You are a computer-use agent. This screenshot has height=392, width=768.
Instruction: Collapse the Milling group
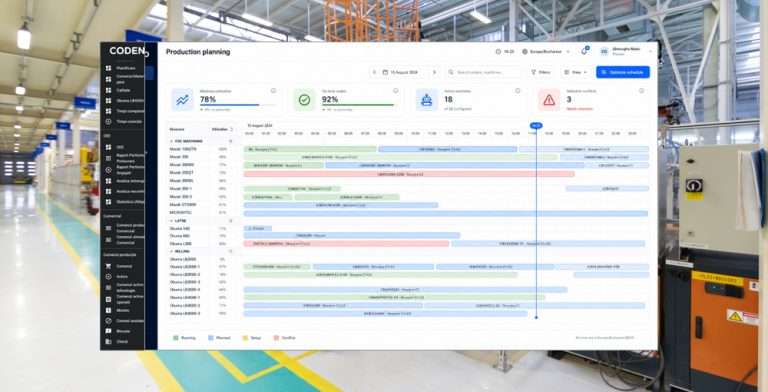[172, 251]
